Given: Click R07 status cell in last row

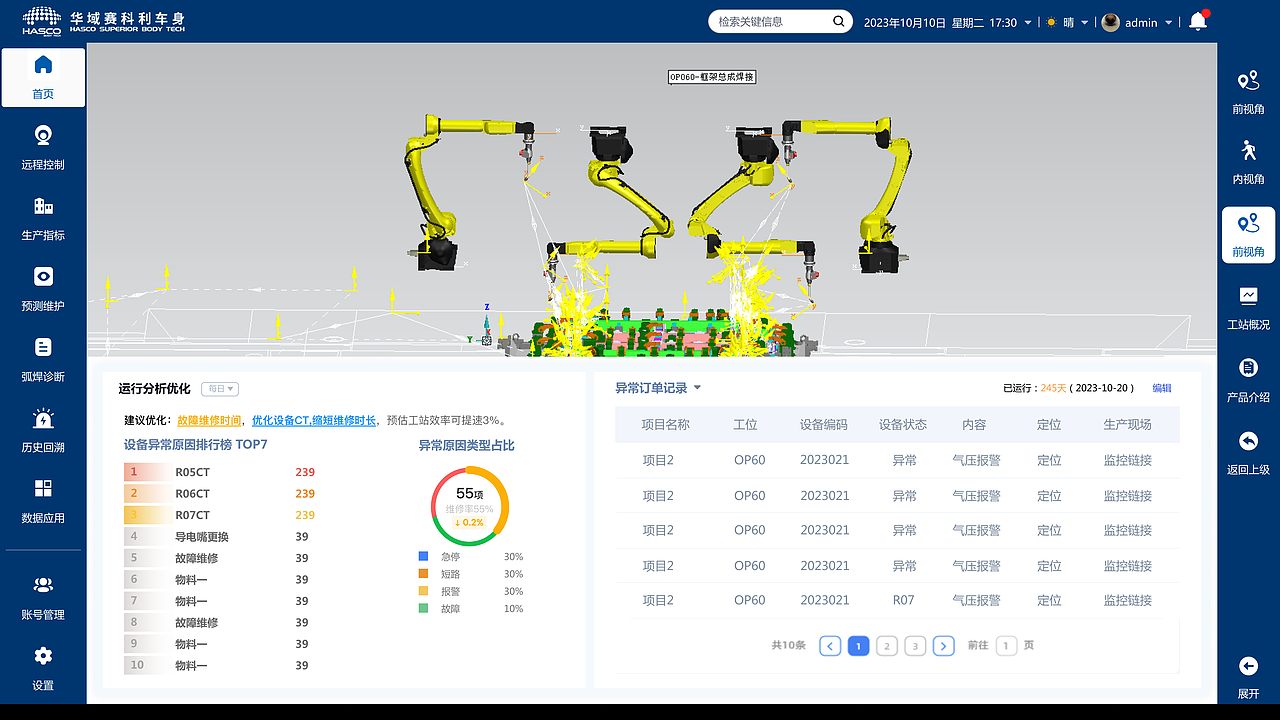Looking at the screenshot, I should click(x=904, y=600).
